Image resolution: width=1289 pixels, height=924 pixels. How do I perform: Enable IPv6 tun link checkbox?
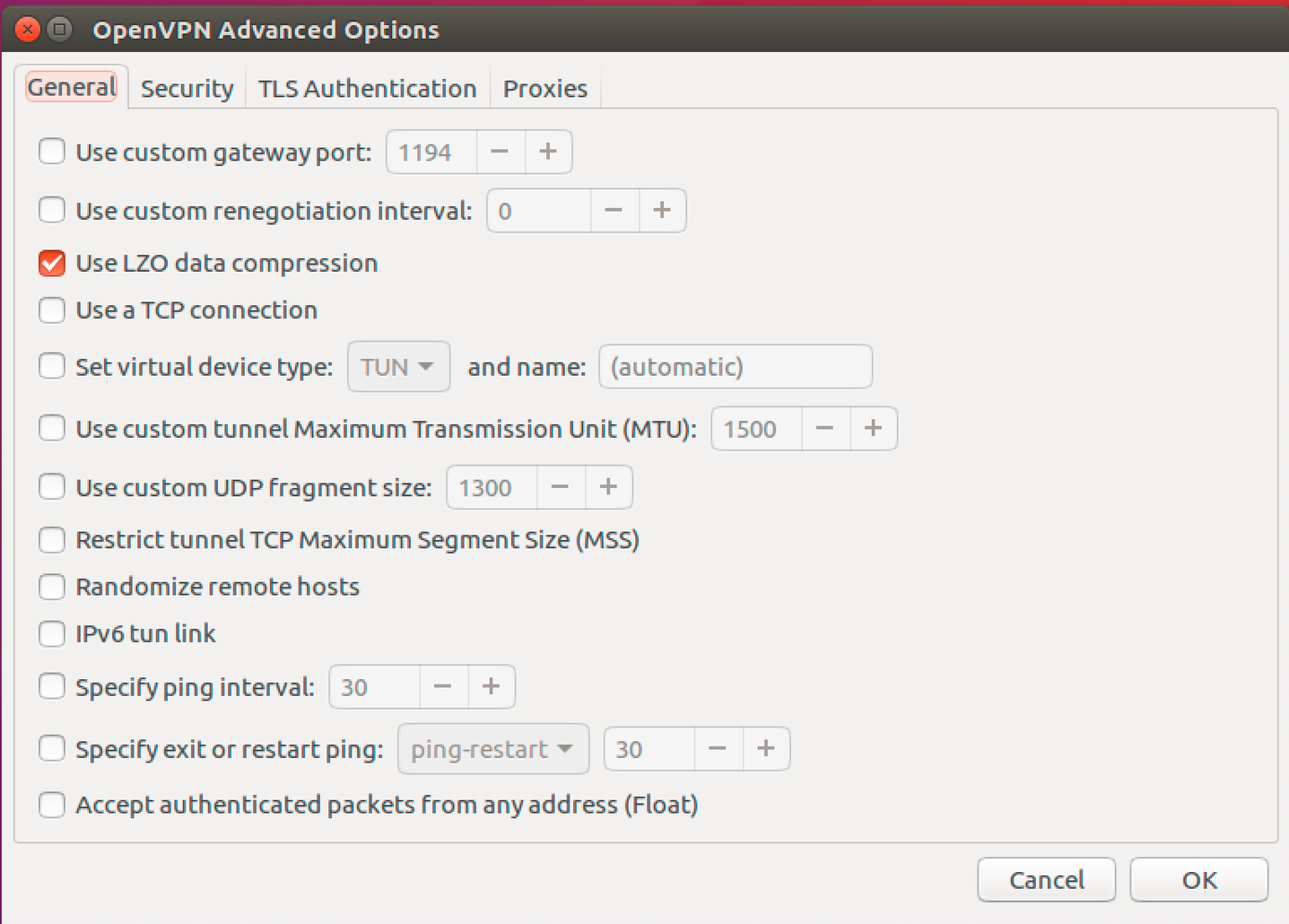click(52, 634)
